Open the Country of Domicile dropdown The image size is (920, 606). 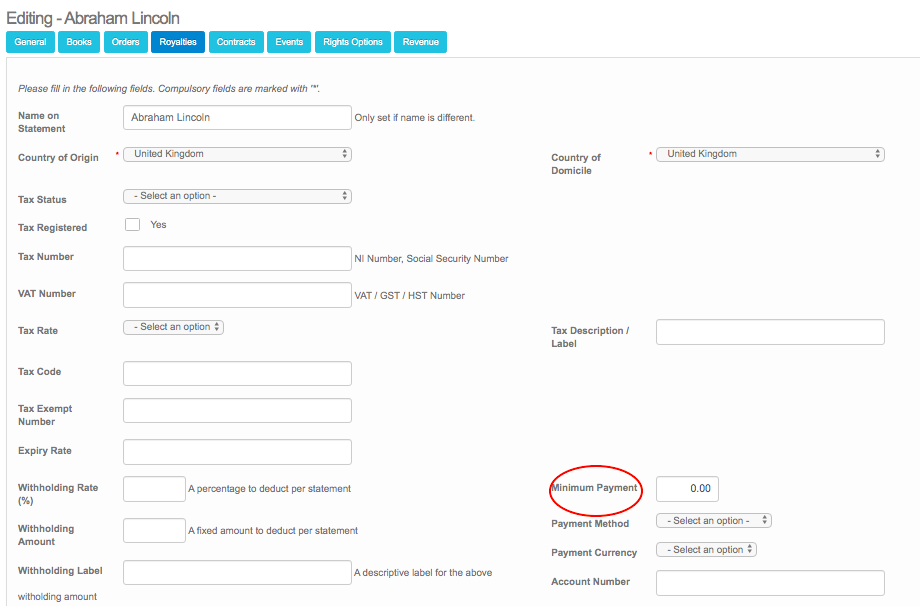(x=770, y=154)
